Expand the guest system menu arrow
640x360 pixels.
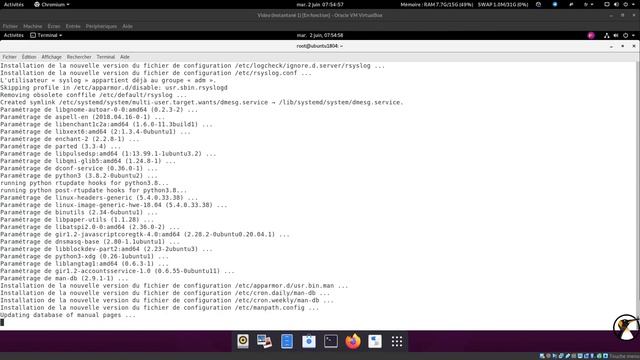pyautogui.click(x=633, y=36)
